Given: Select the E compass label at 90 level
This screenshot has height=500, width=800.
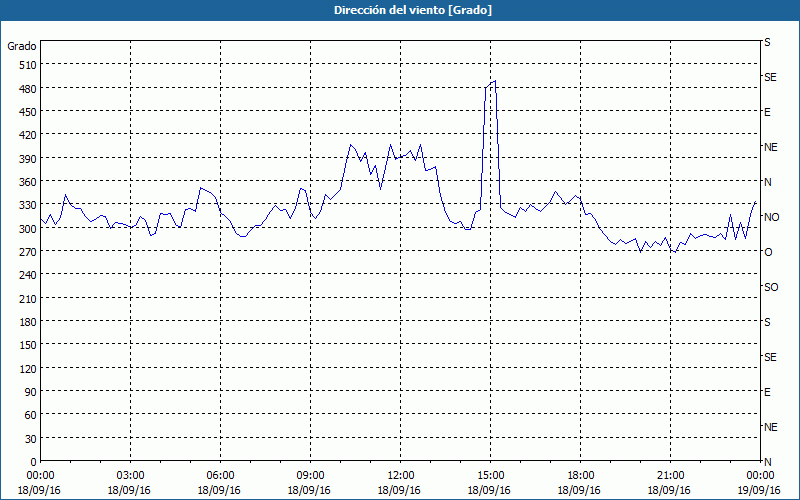Looking at the screenshot, I should (767, 392).
